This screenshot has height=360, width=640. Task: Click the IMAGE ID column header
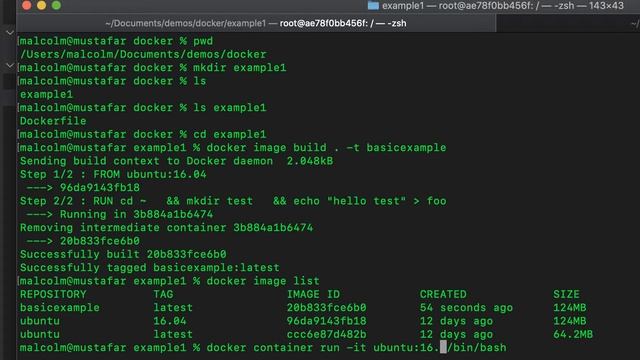pos(313,294)
